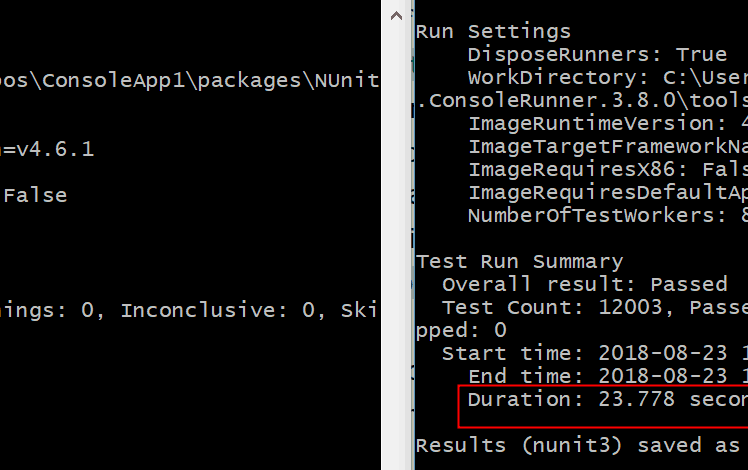
Task: Click the Test Run Summary heading
Action: pos(519,261)
